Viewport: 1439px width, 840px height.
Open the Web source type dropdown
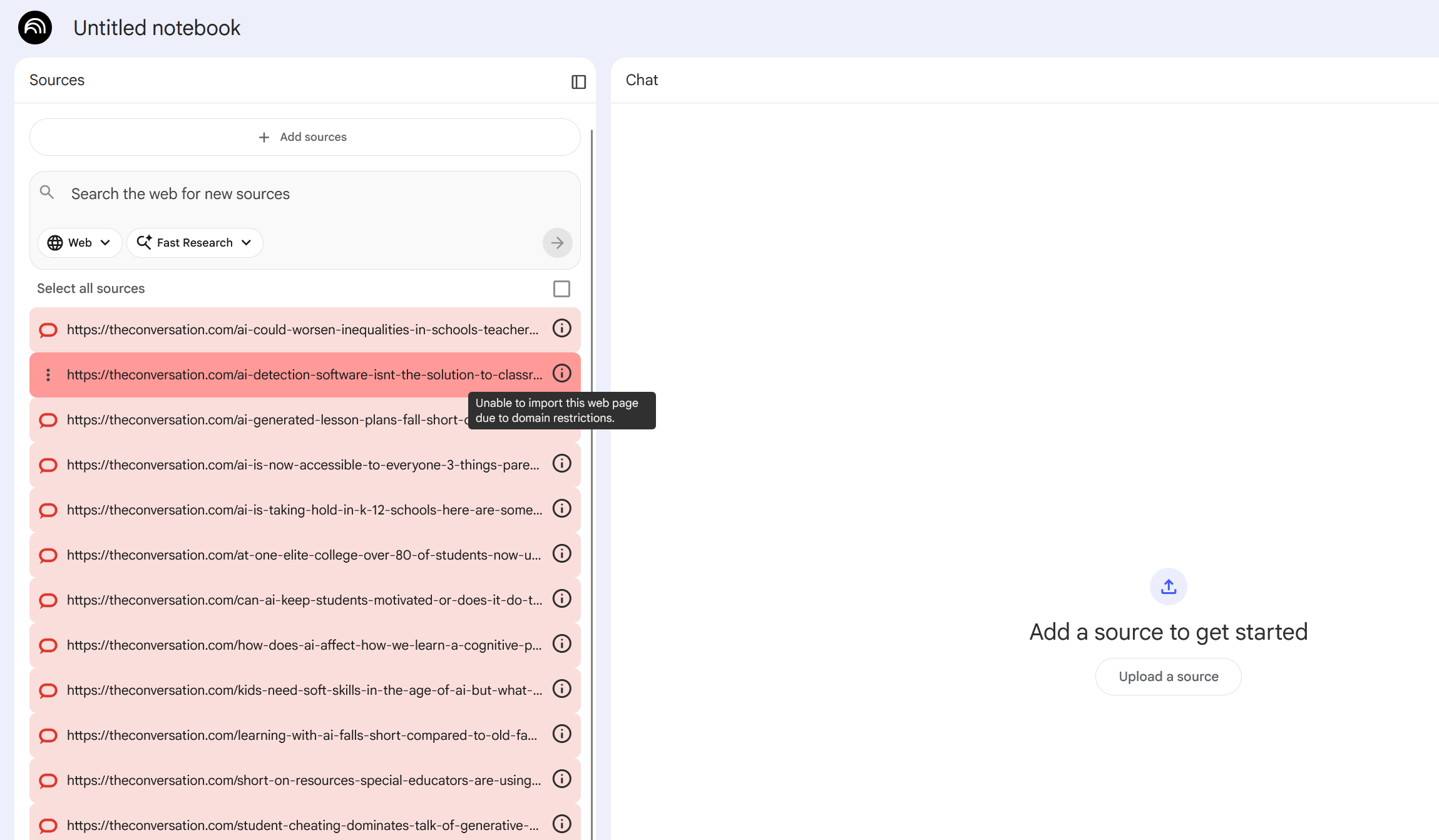coord(79,243)
